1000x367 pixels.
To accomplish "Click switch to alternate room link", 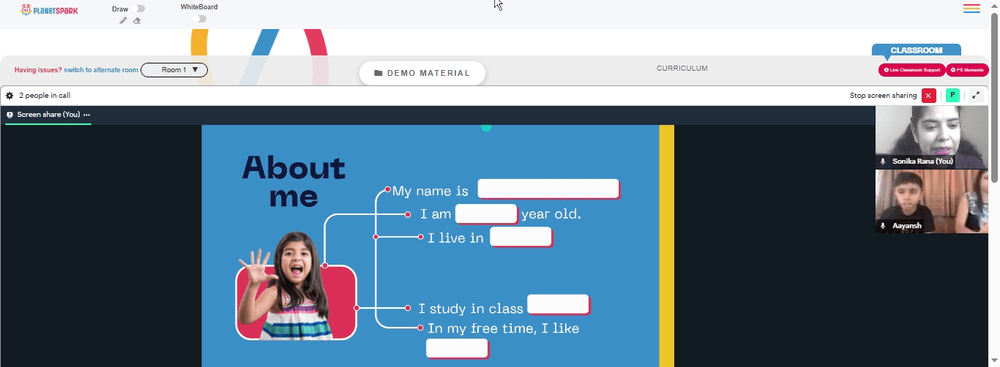I will [x=101, y=70].
